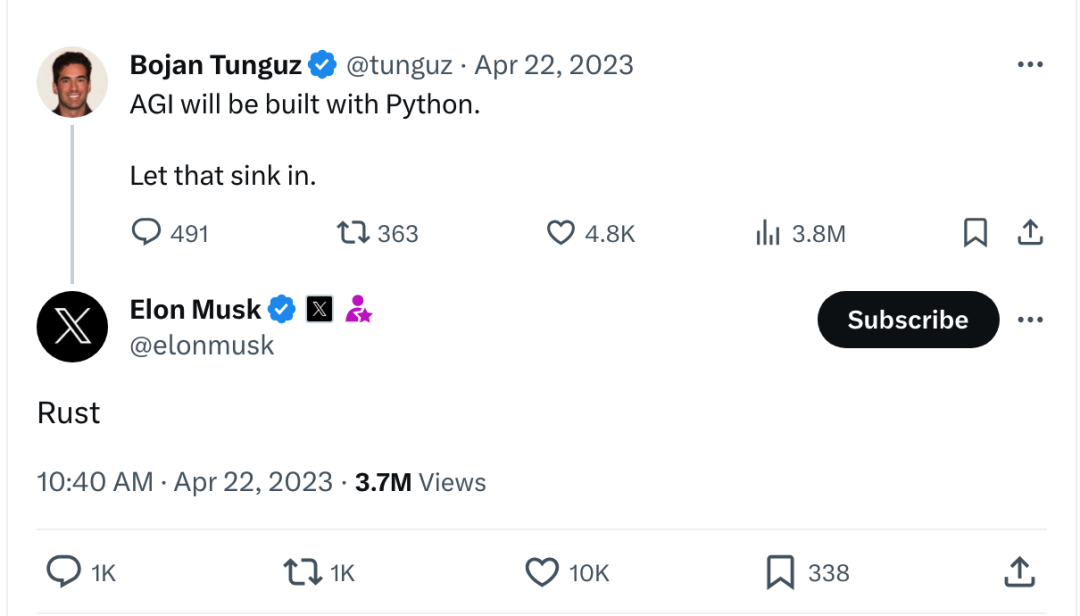Open the @tunguz handle link
The height and width of the screenshot is (616, 1080).
point(399,65)
